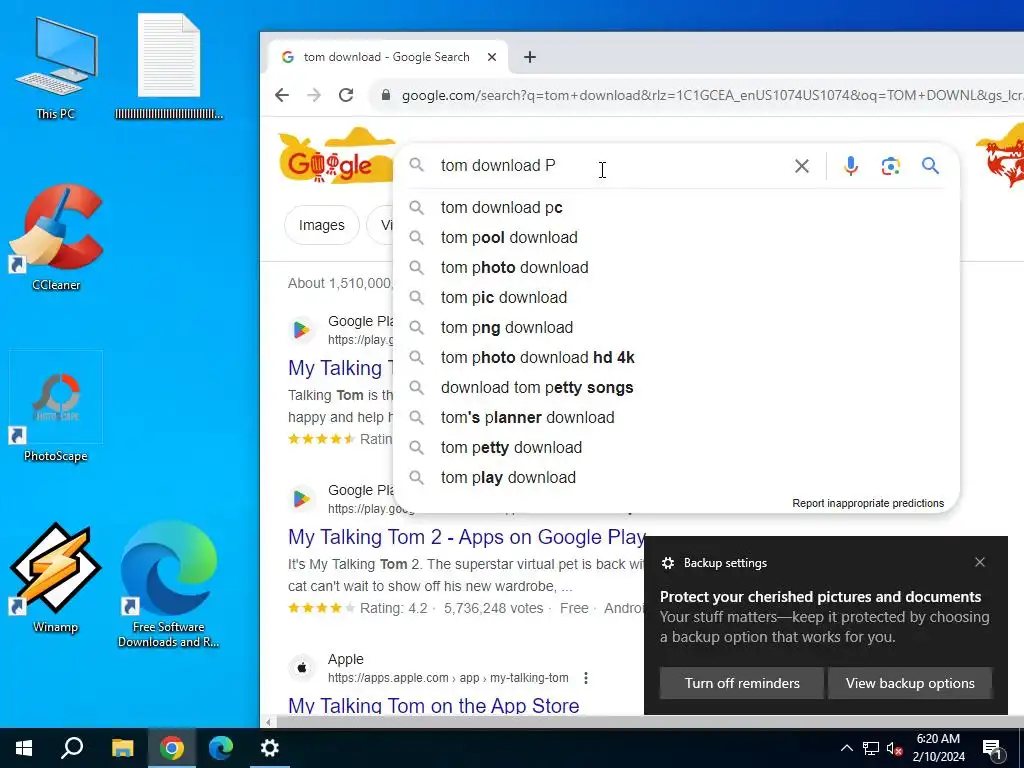Choose suggestion 'tom's planner download'
The image size is (1024, 768).
point(677,418)
